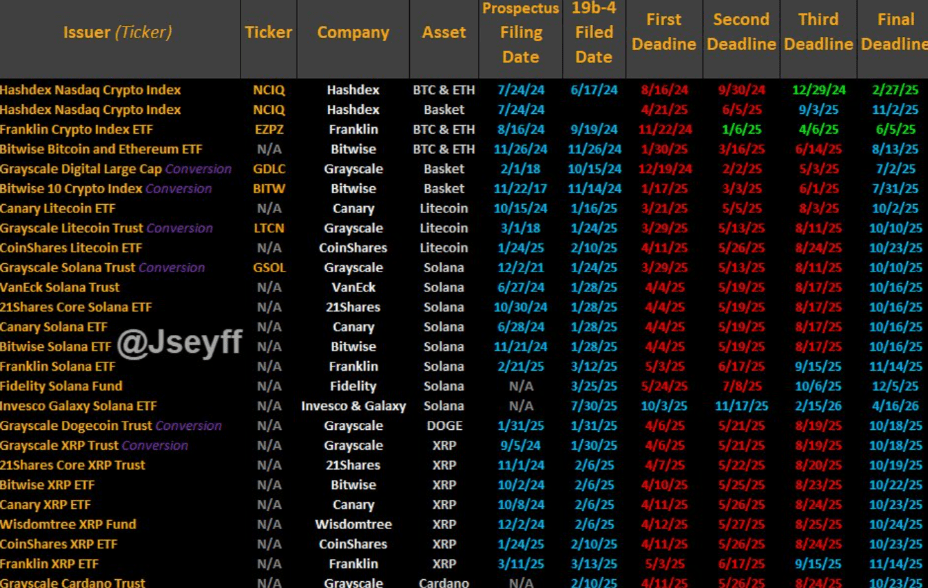The image size is (928, 588).
Task: Select the GSOL ticker cell
Action: 269,268
